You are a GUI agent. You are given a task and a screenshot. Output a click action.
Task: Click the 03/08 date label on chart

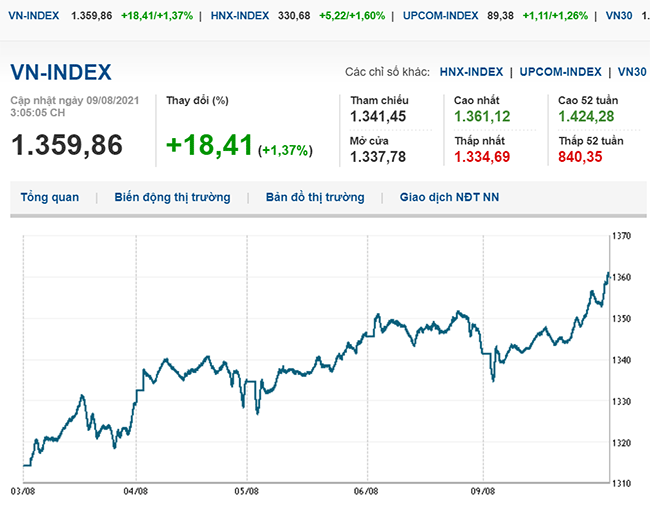pos(23,491)
